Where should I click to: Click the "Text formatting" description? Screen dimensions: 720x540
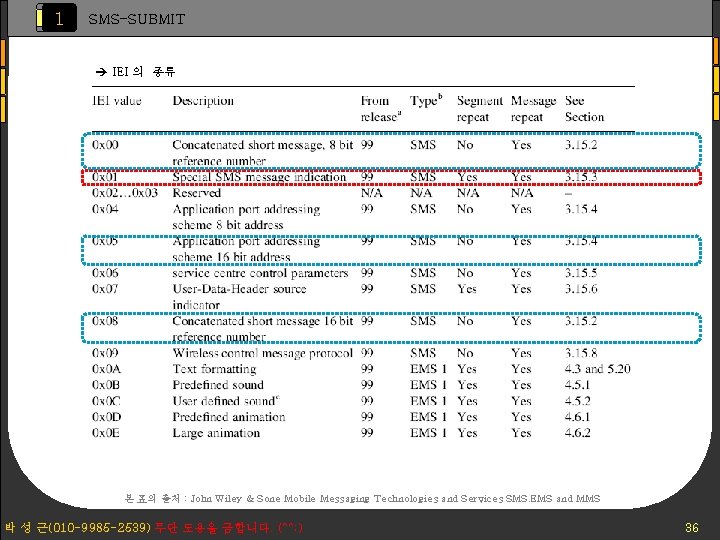click(x=214, y=369)
